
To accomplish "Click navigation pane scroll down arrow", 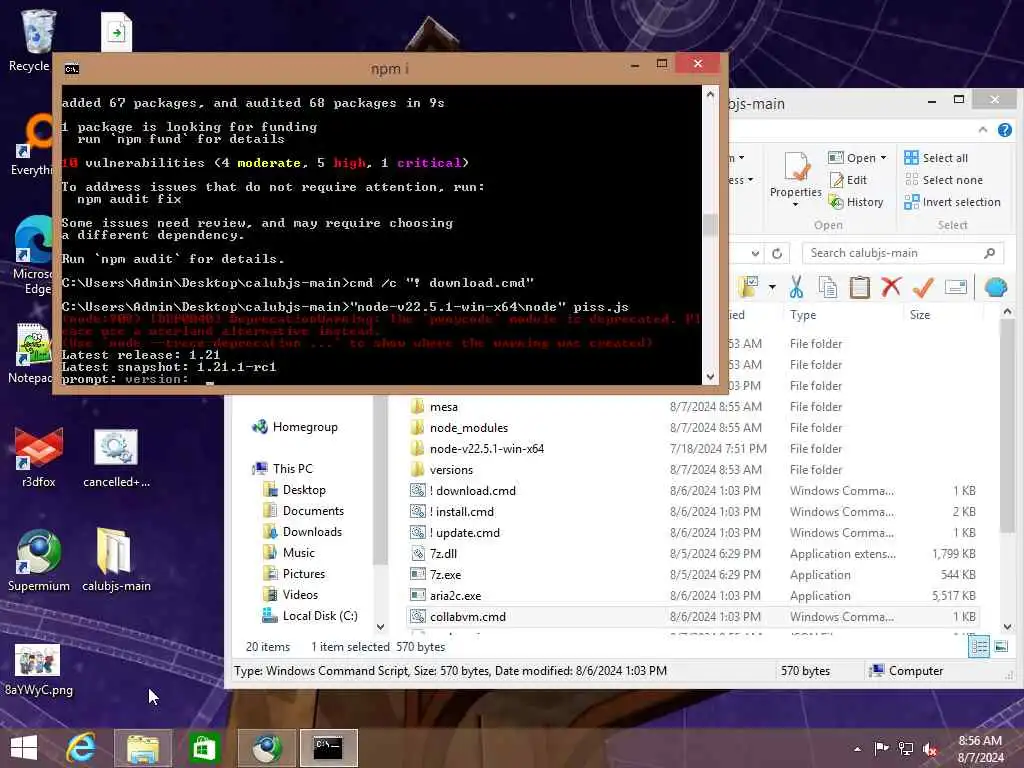I will click(380, 627).
